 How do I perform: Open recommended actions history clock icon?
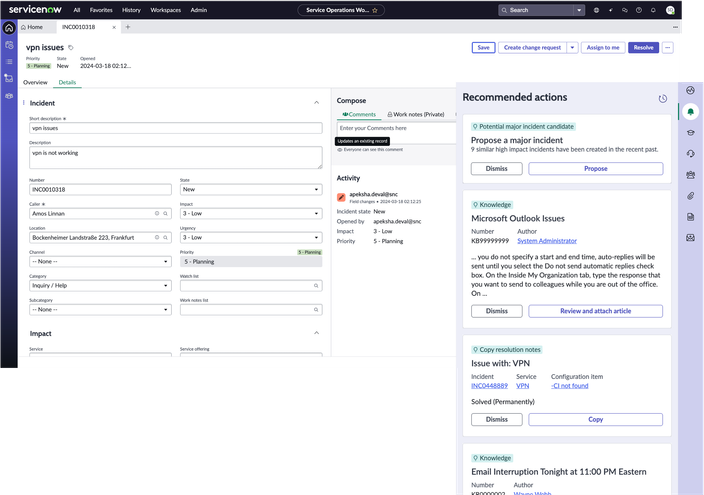[x=663, y=98]
